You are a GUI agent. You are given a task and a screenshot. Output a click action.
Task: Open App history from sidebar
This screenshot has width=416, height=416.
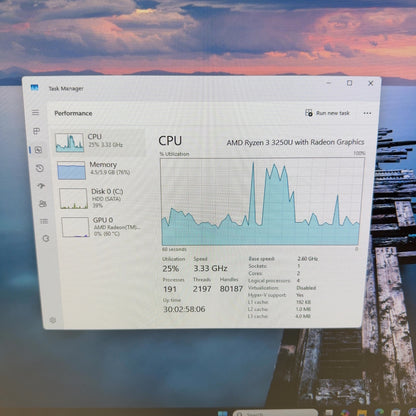click(x=40, y=168)
